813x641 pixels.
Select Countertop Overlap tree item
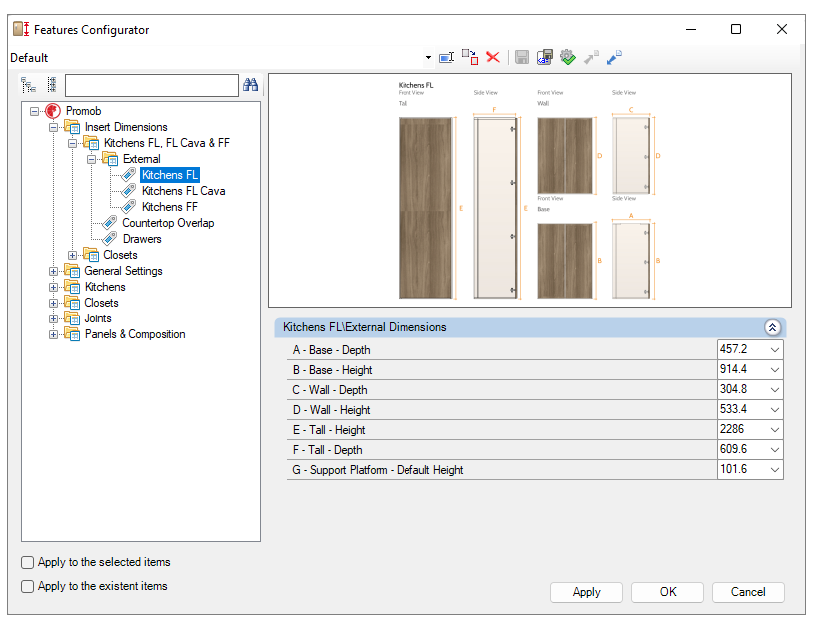tap(168, 223)
